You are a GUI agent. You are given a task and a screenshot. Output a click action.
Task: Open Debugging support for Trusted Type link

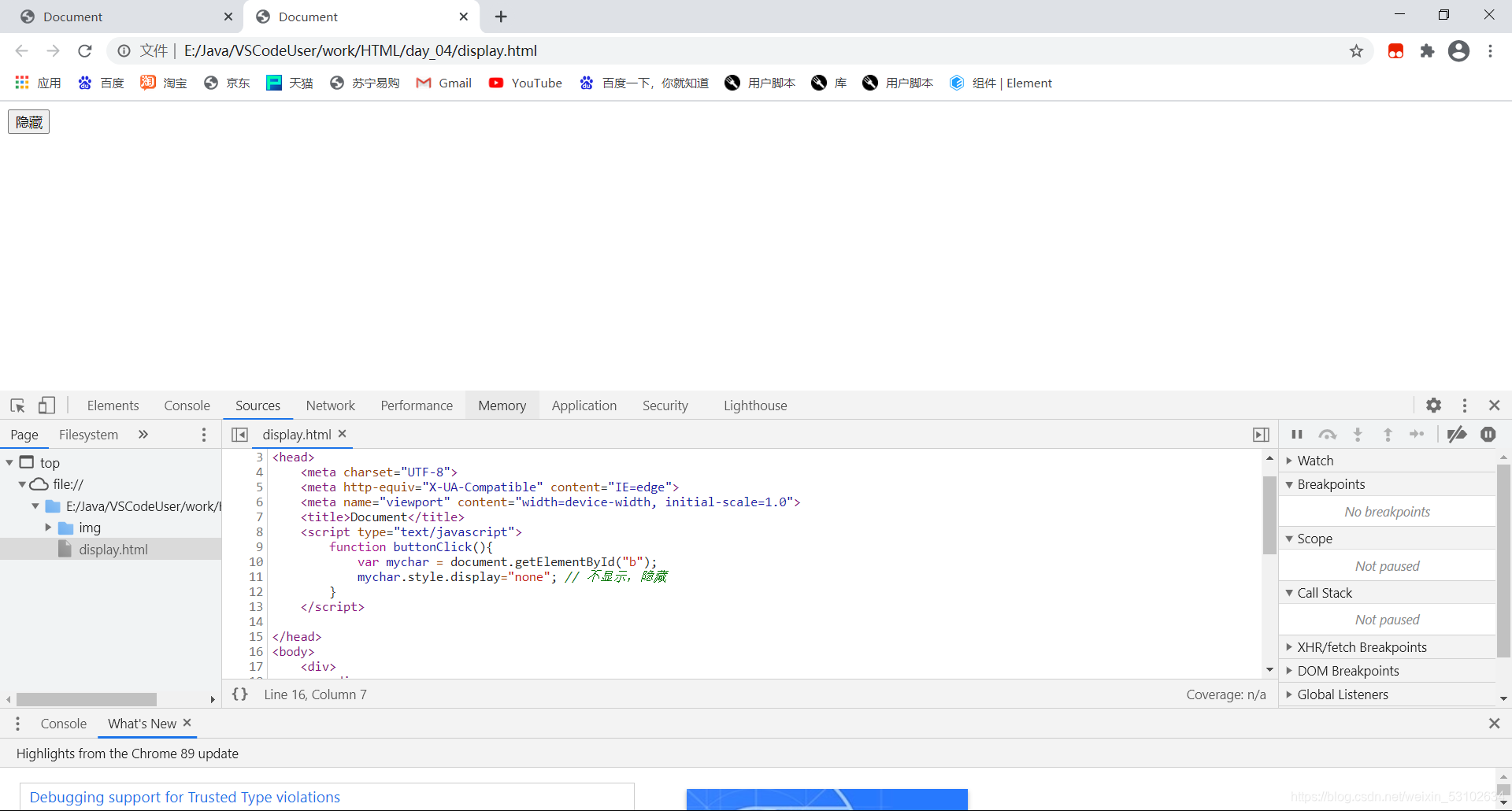[x=185, y=798]
